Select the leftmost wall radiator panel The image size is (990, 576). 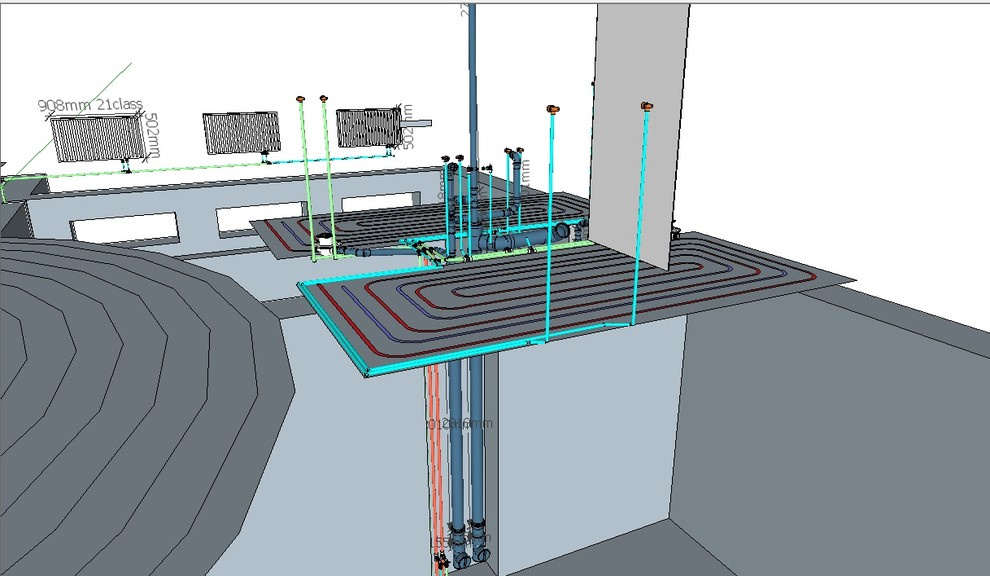[95, 139]
